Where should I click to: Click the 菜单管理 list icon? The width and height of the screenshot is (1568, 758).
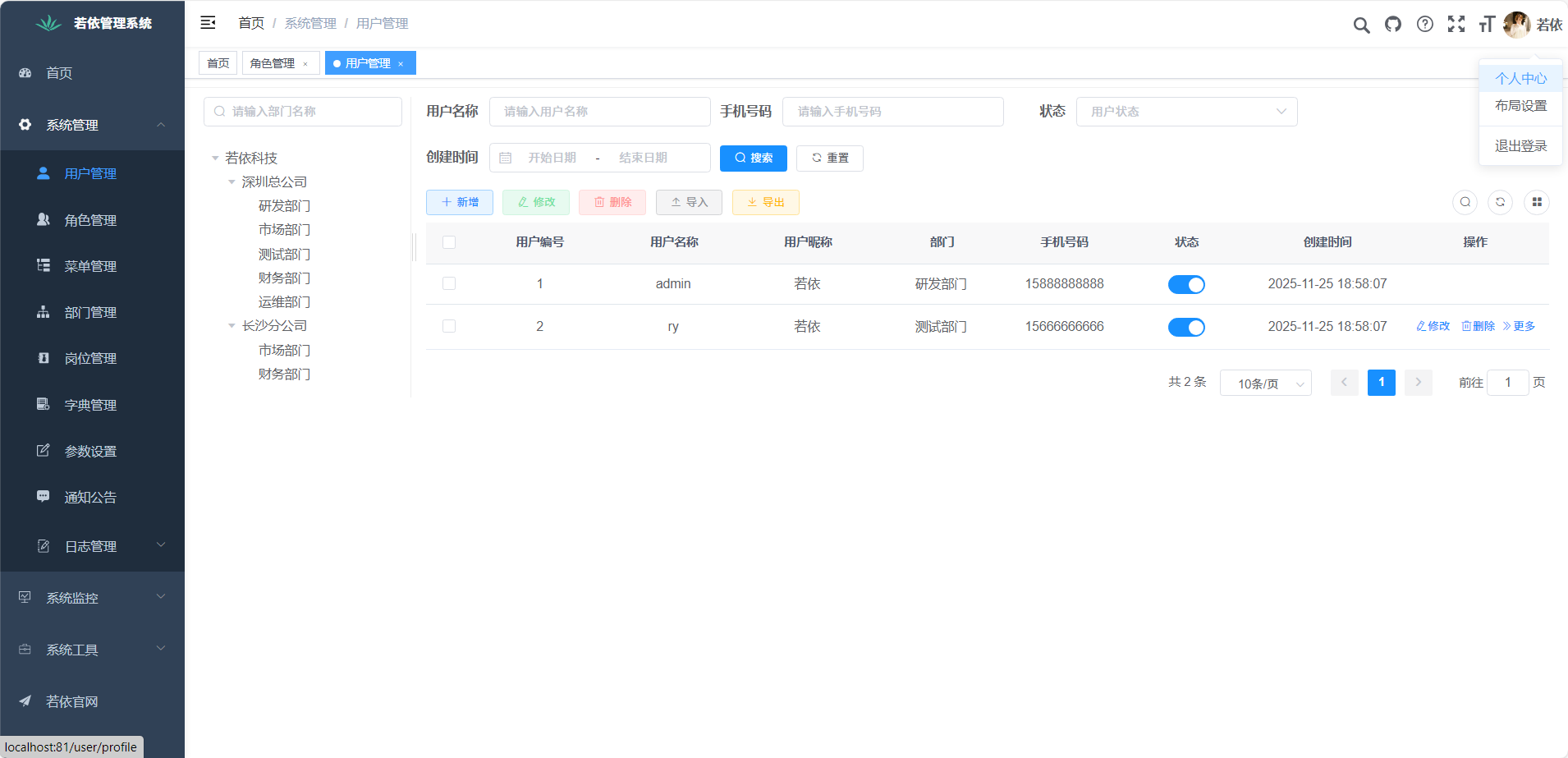point(44,265)
